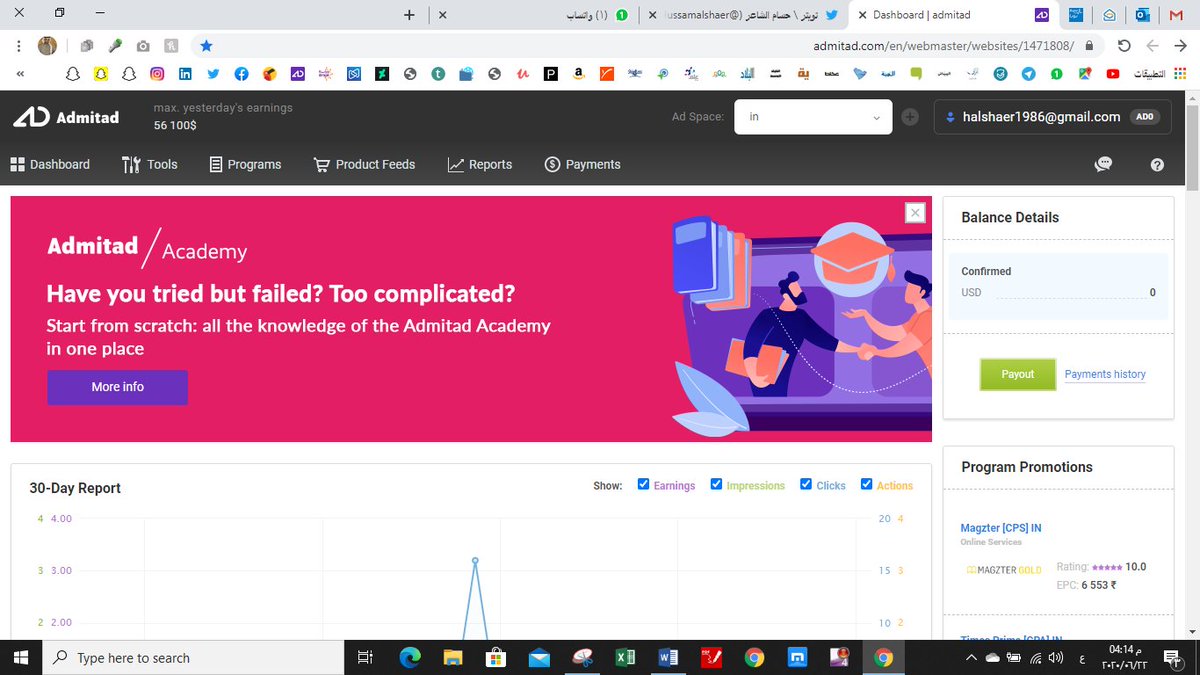Open the Twitter bird bookmark

click(213, 74)
